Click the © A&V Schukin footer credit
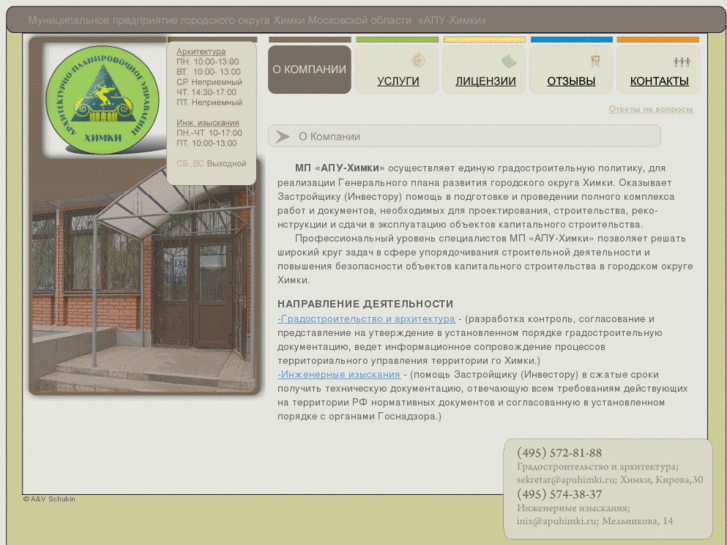Viewport: 727px width, 545px height. [x=49, y=499]
